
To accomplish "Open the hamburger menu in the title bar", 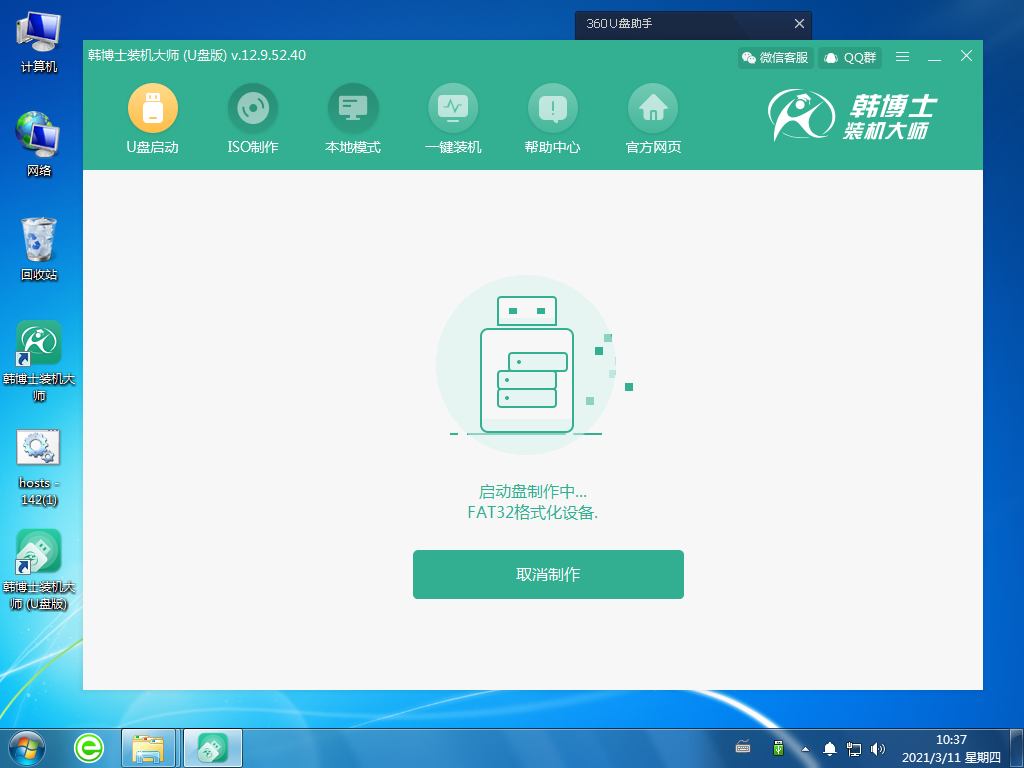I will [902, 57].
